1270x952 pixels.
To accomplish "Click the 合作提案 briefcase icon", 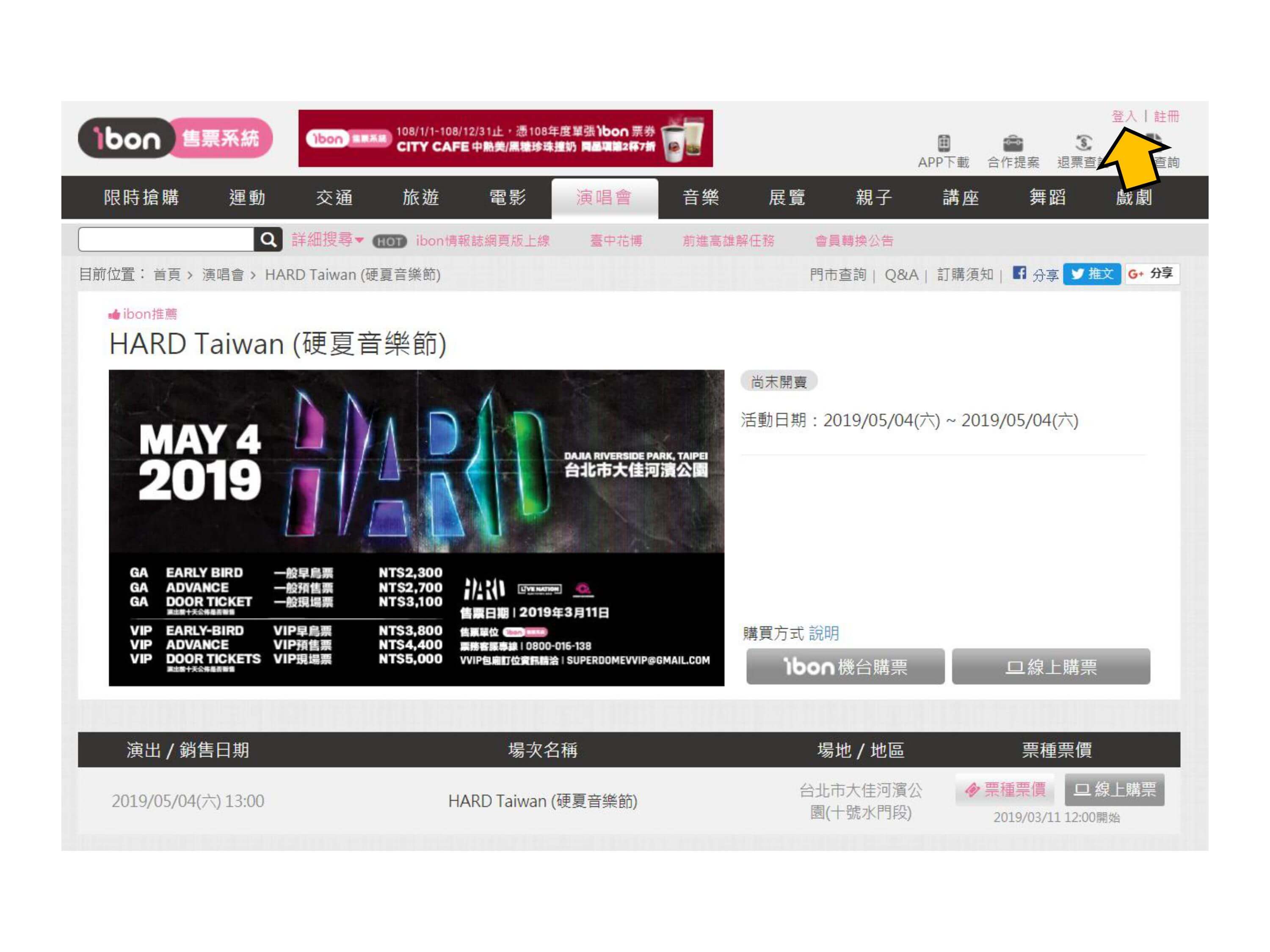I will click(x=1013, y=143).
